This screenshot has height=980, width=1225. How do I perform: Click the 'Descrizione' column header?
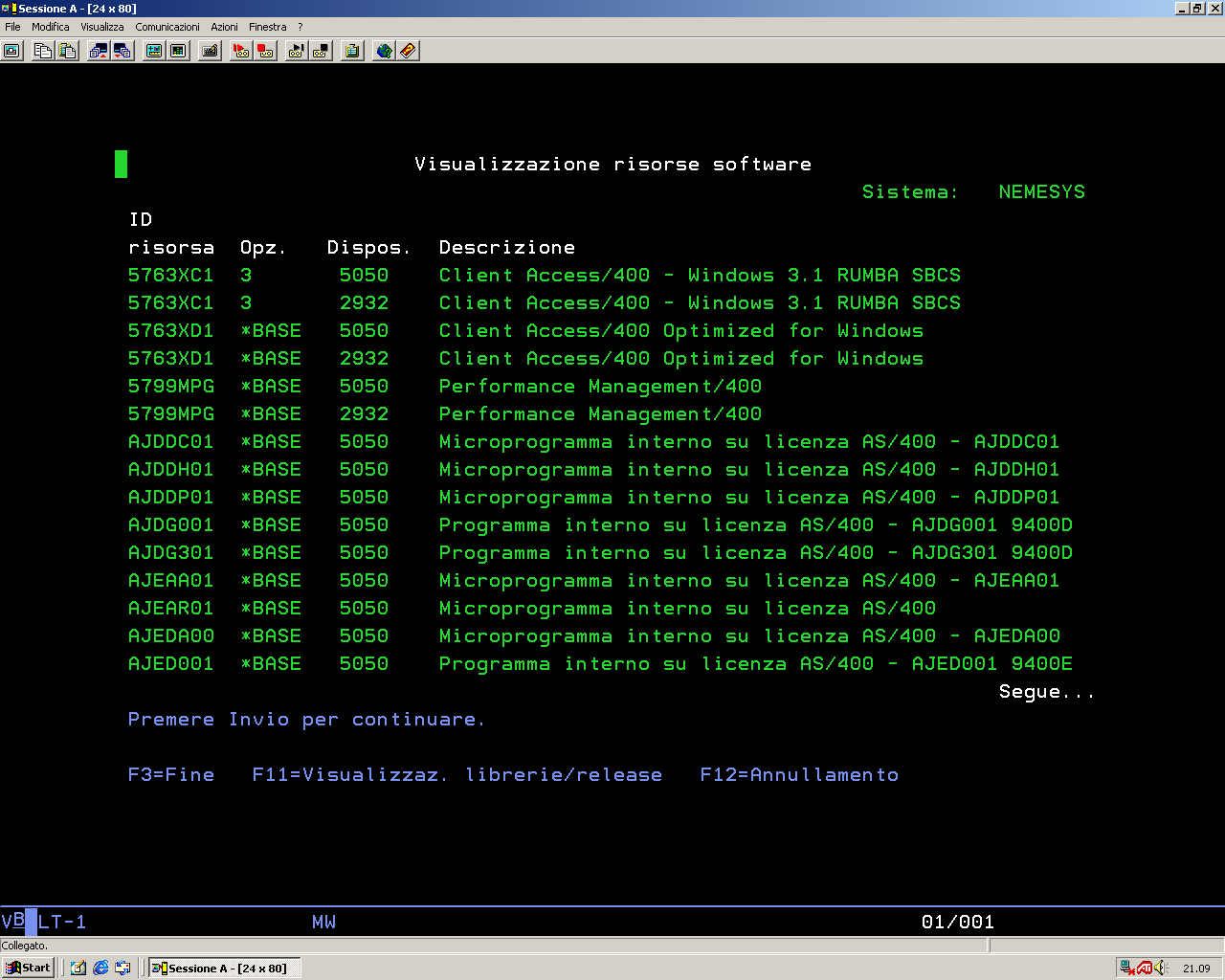(x=507, y=247)
